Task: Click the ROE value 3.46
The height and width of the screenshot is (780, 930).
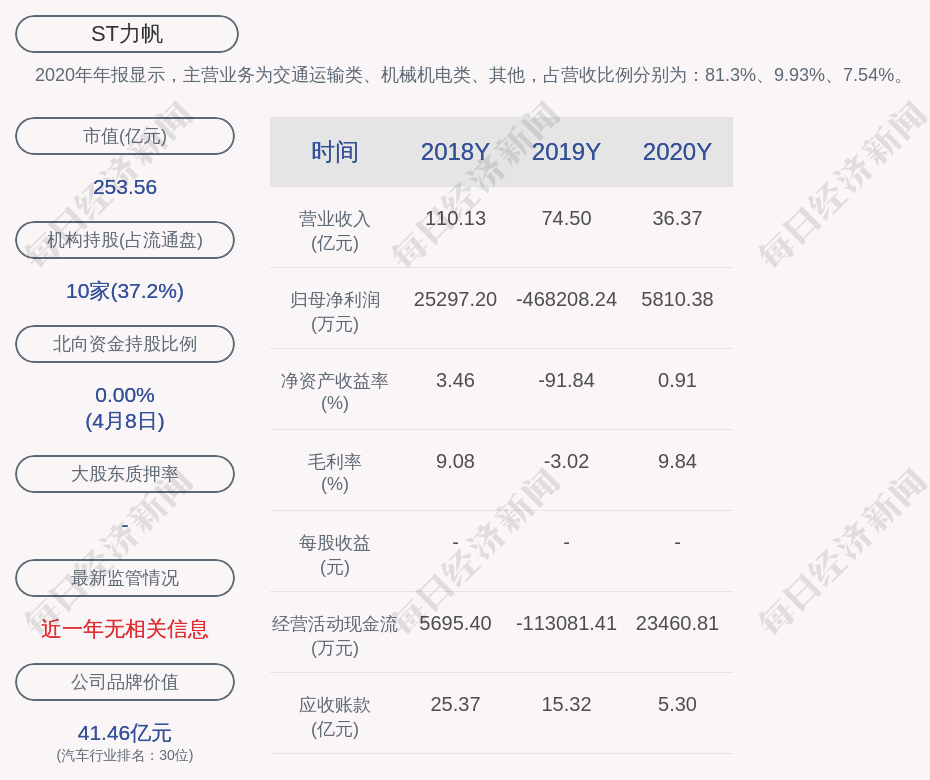Action: 456,380
